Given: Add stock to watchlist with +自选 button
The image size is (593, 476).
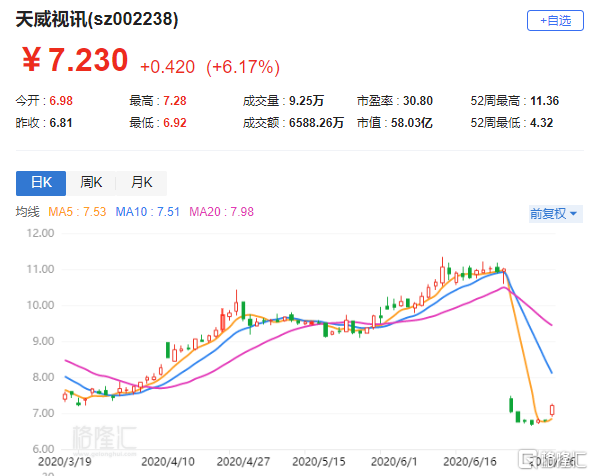Looking at the screenshot, I should 555,21.
